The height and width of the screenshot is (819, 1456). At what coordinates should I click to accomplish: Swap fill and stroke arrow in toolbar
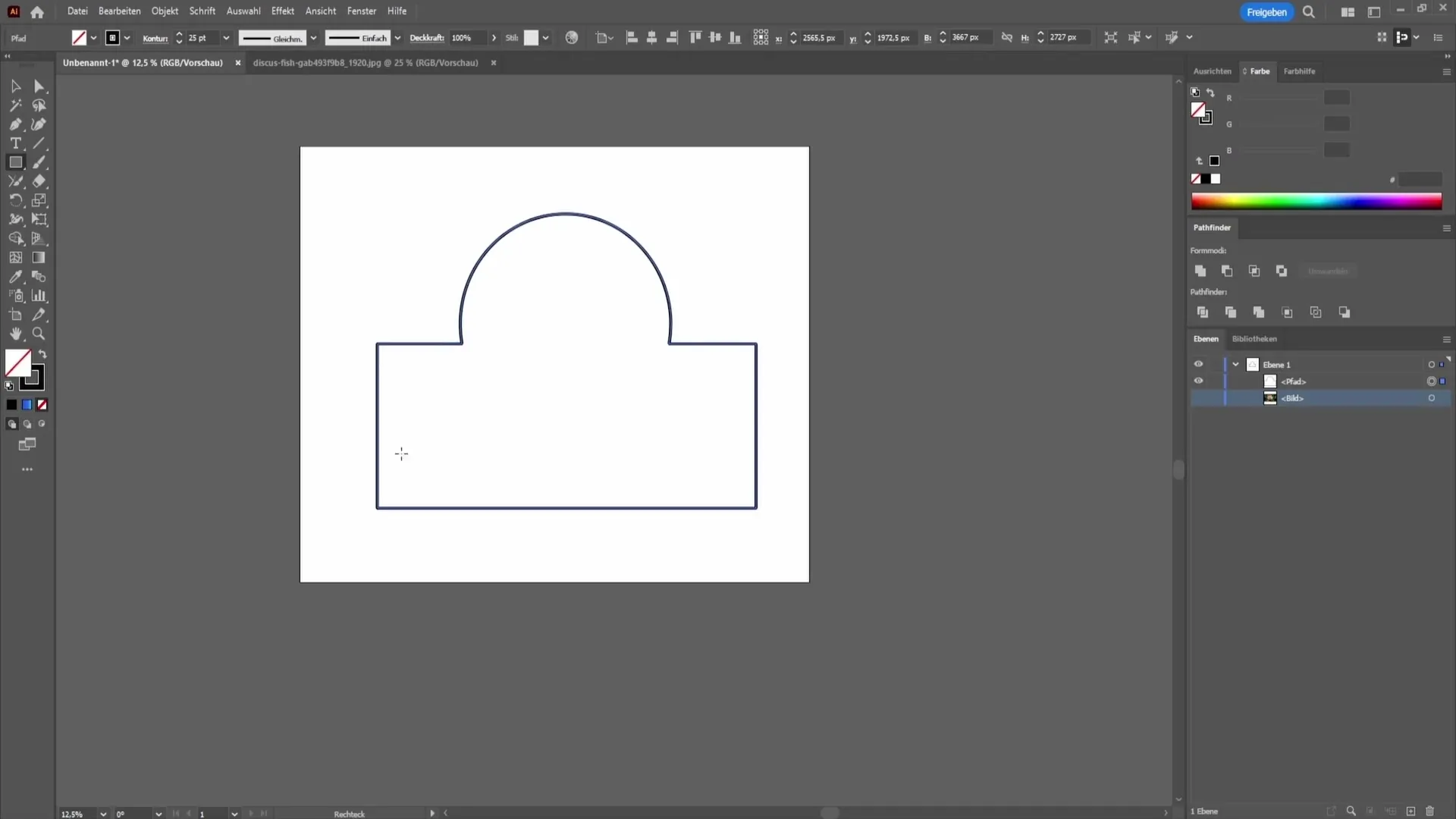coord(42,354)
